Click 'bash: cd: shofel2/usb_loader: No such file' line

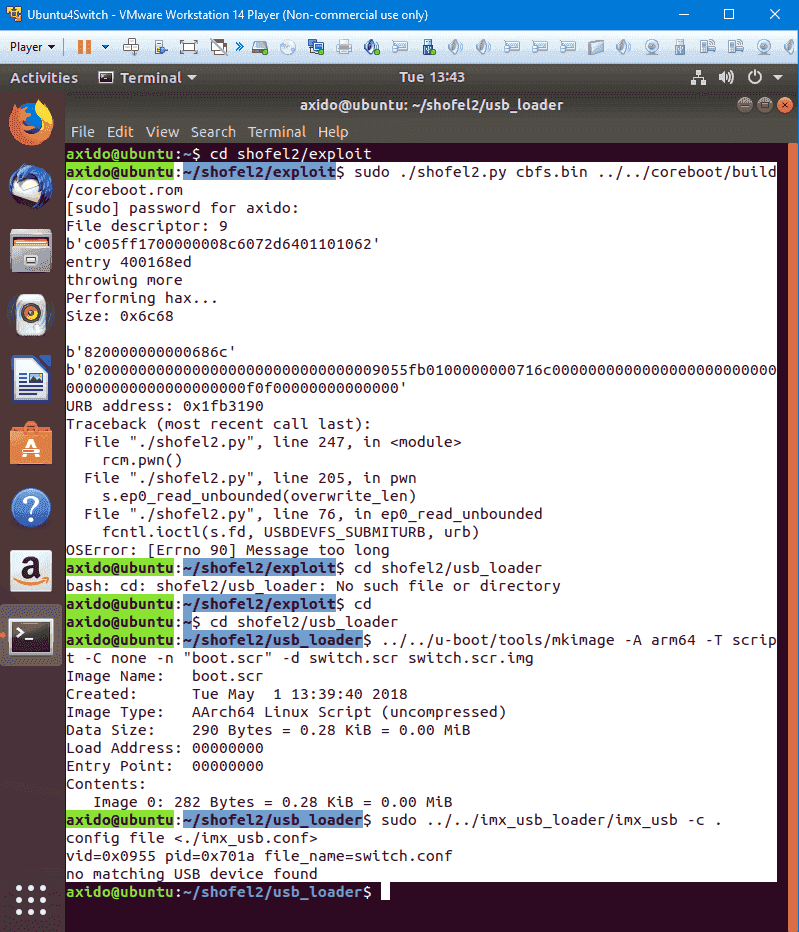pos(313,586)
